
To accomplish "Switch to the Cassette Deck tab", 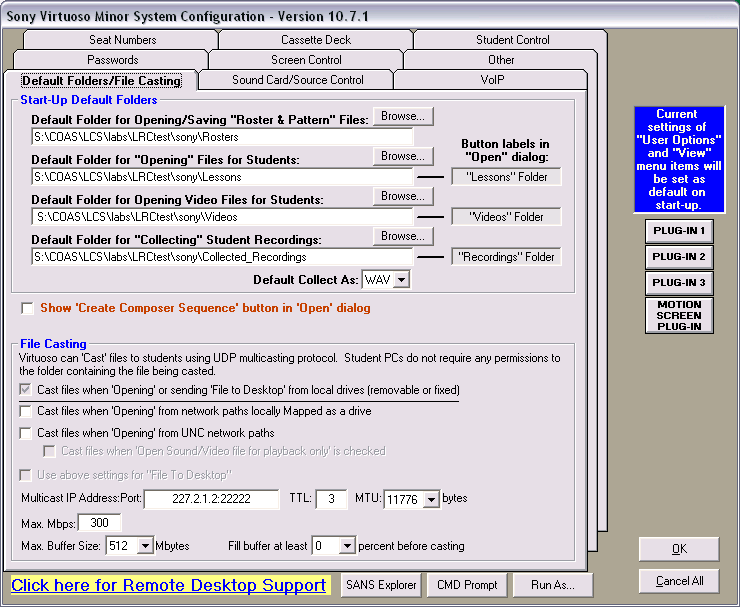I will [x=316, y=40].
